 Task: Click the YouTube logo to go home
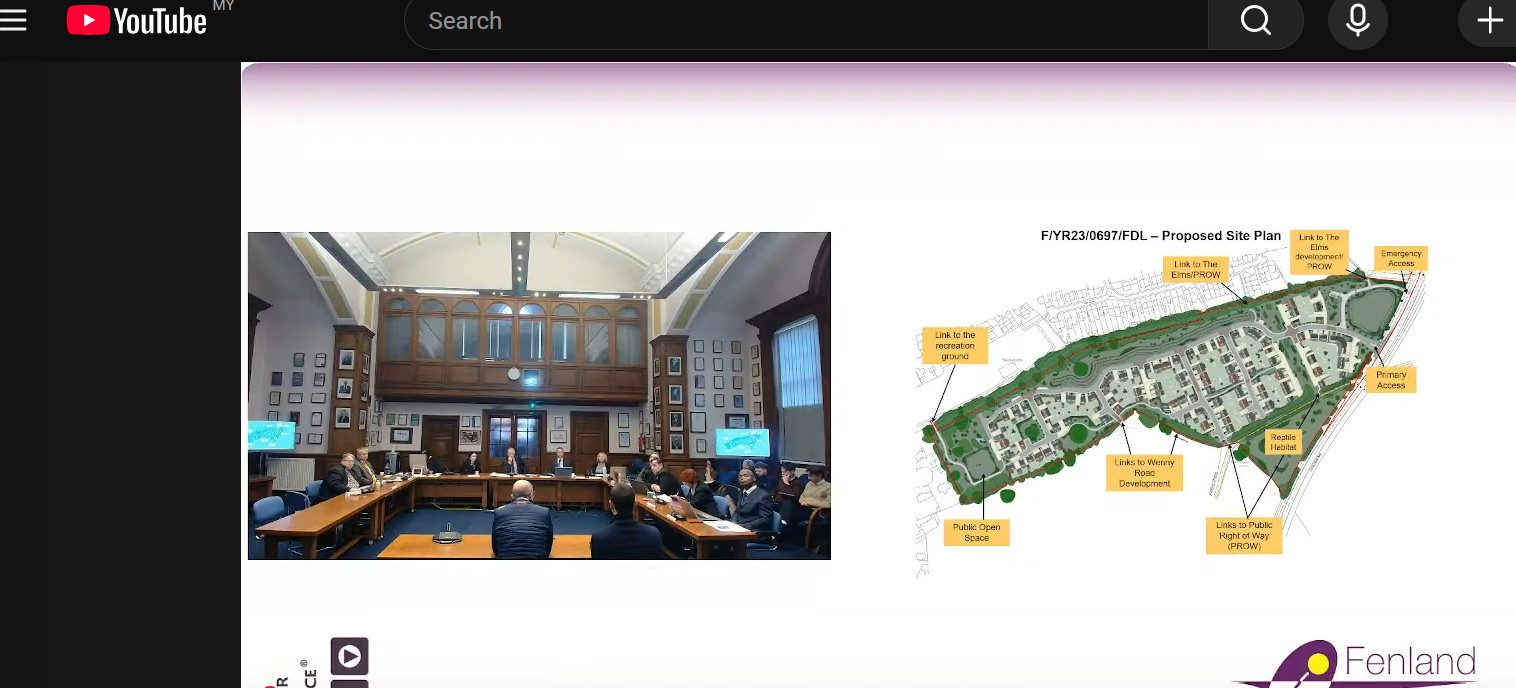tap(137, 21)
